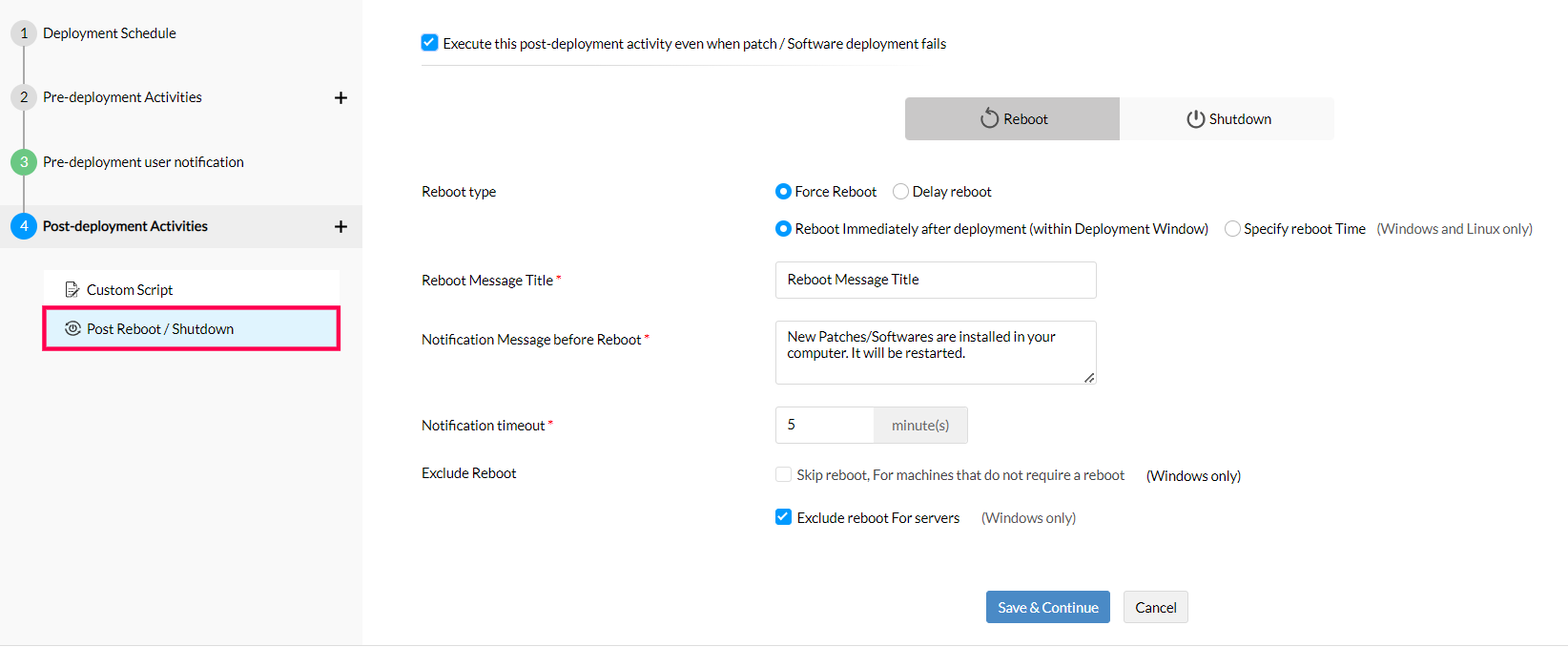
Task: Click the Post Reboot / Shutdown eye icon
Action: click(72, 328)
